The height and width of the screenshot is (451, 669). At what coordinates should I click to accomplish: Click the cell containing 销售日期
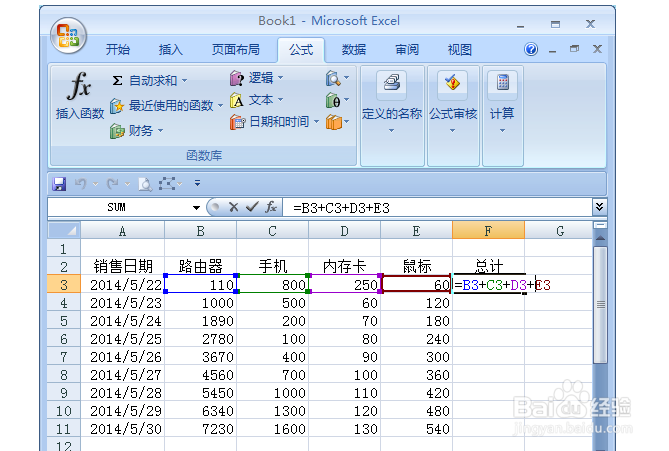[x=122, y=266]
